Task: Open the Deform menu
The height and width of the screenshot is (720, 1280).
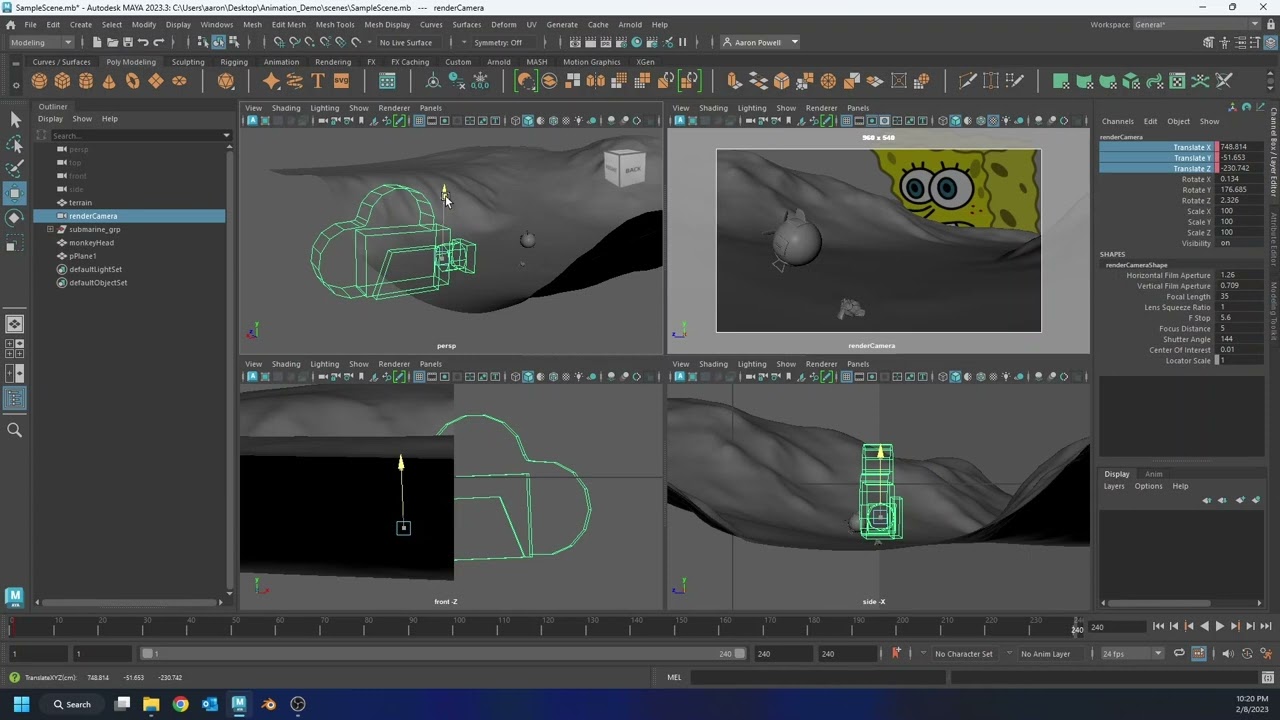Action: click(504, 24)
